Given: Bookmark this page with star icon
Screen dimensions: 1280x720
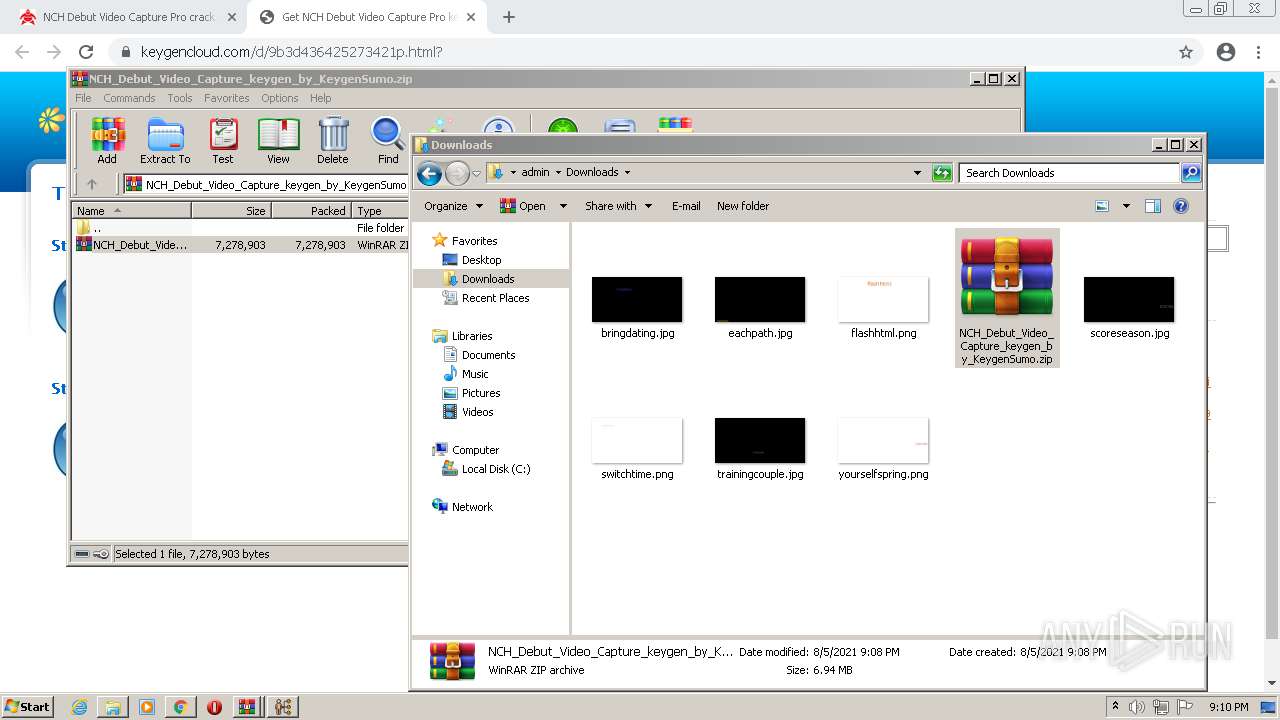Looking at the screenshot, I should [x=1186, y=52].
